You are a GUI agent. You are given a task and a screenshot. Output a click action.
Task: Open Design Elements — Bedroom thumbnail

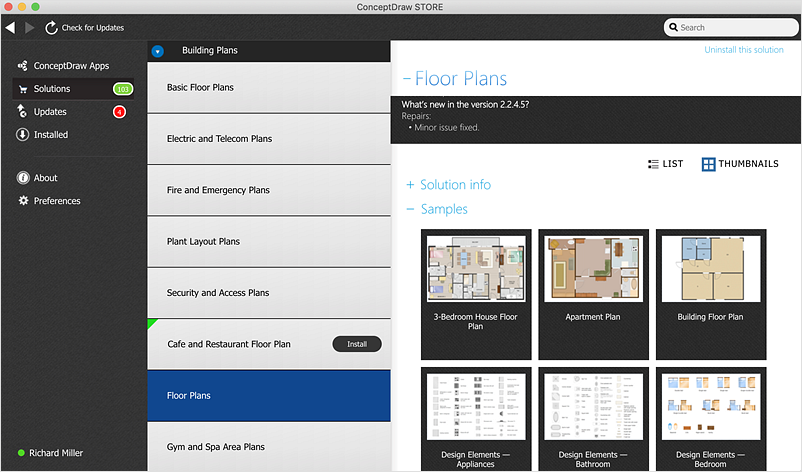coord(711,419)
